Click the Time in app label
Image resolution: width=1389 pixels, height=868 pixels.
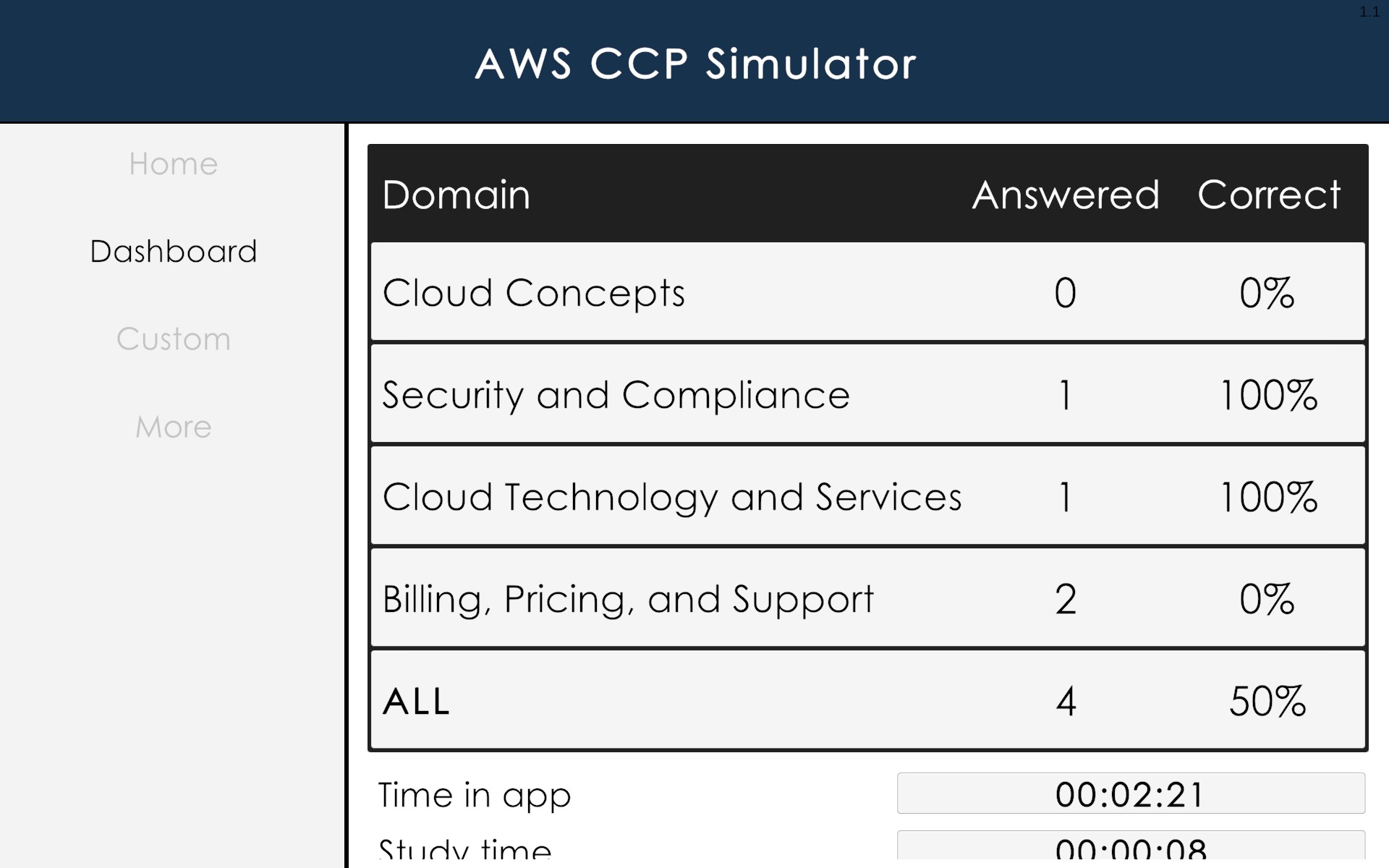pos(475,795)
